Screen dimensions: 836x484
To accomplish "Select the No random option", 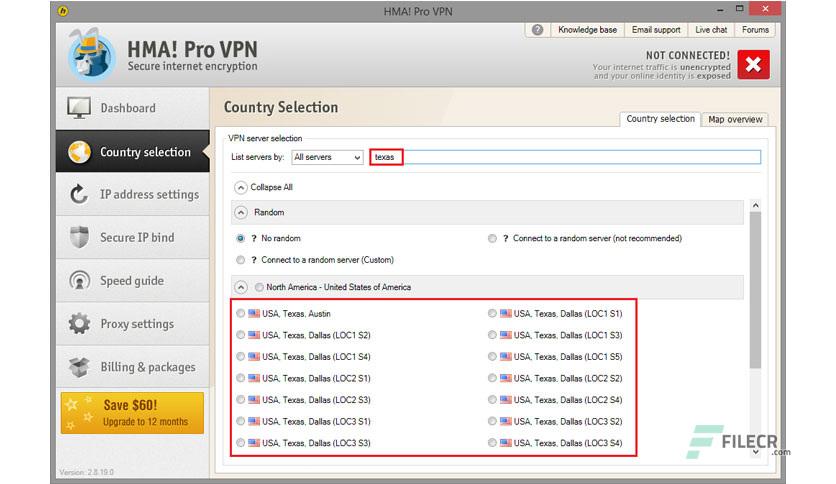I will pos(240,238).
